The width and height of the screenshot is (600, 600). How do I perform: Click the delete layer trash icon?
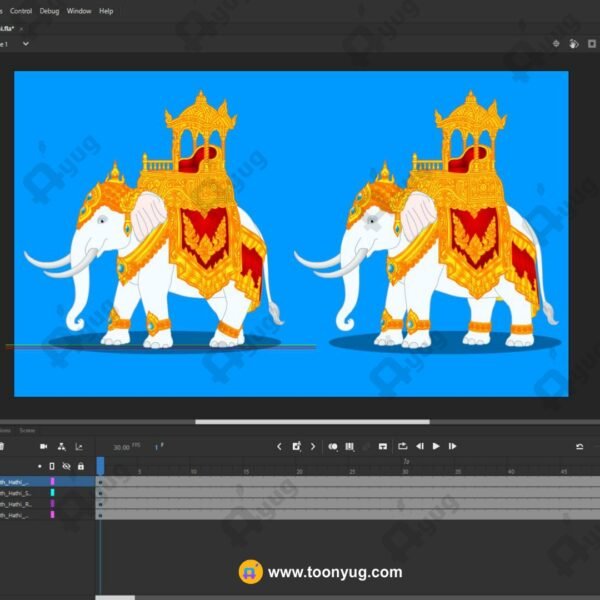(2, 447)
